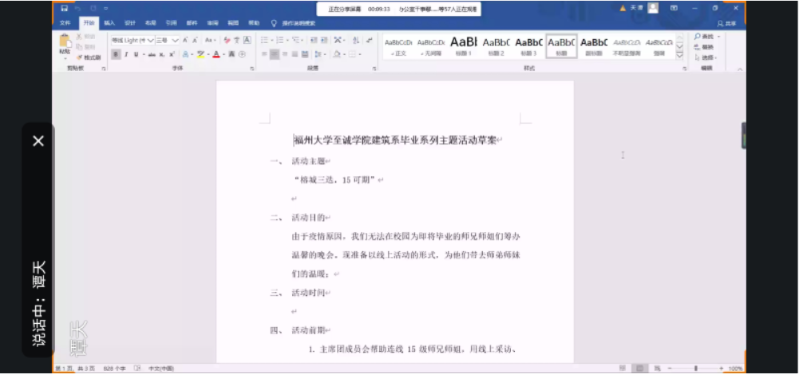Toggle center alignment button
The height and width of the screenshot is (375, 800).
(x=274, y=55)
